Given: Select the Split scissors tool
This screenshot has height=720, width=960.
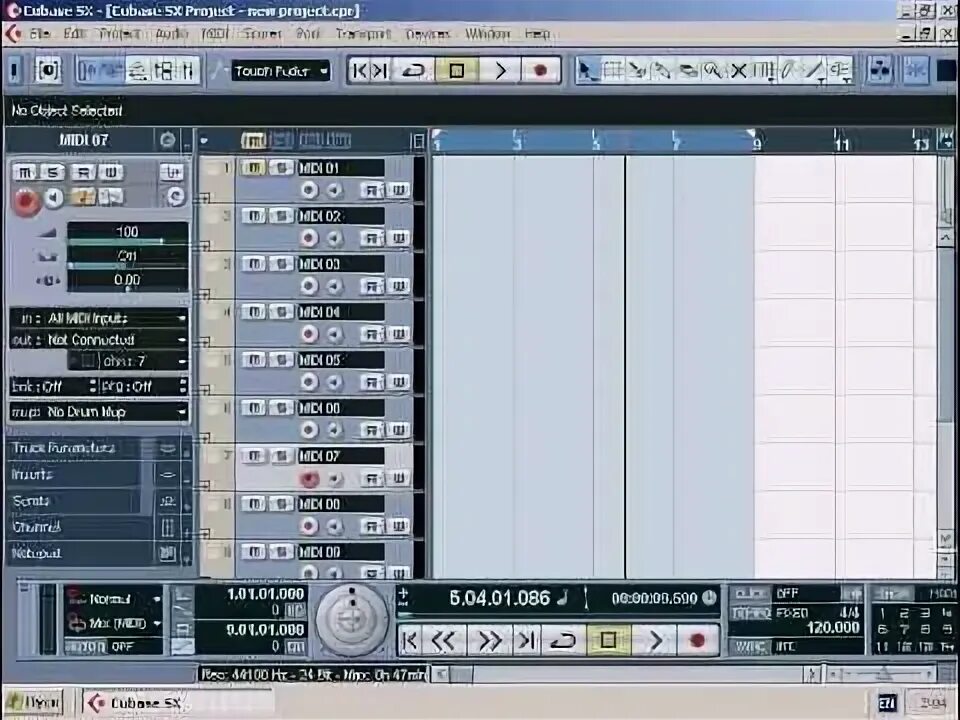Looking at the screenshot, I should (637, 71).
